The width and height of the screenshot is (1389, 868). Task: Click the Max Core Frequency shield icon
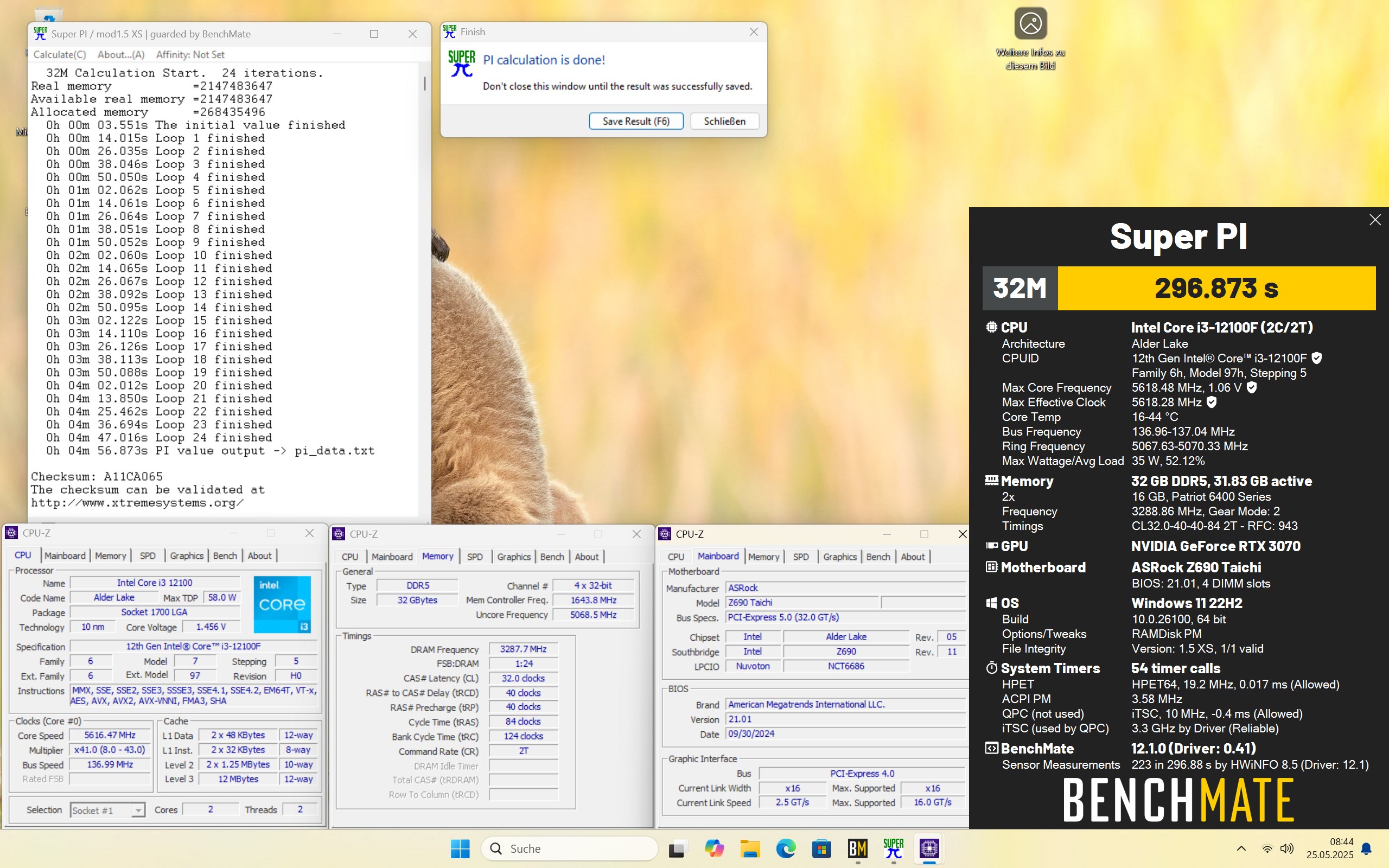coord(1252,387)
